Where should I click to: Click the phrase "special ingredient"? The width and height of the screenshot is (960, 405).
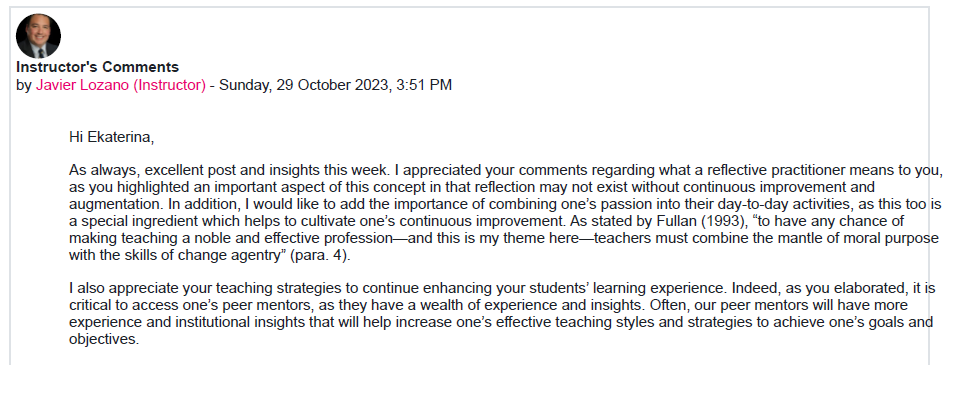[x=132, y=221]
